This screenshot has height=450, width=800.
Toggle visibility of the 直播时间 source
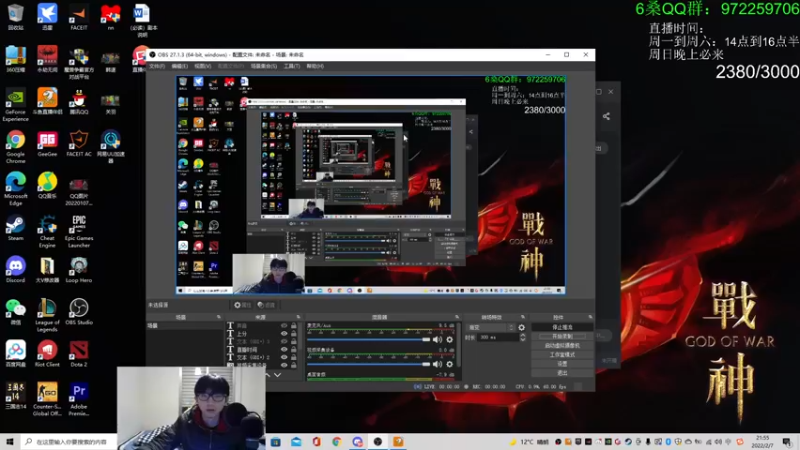[284, 349]
